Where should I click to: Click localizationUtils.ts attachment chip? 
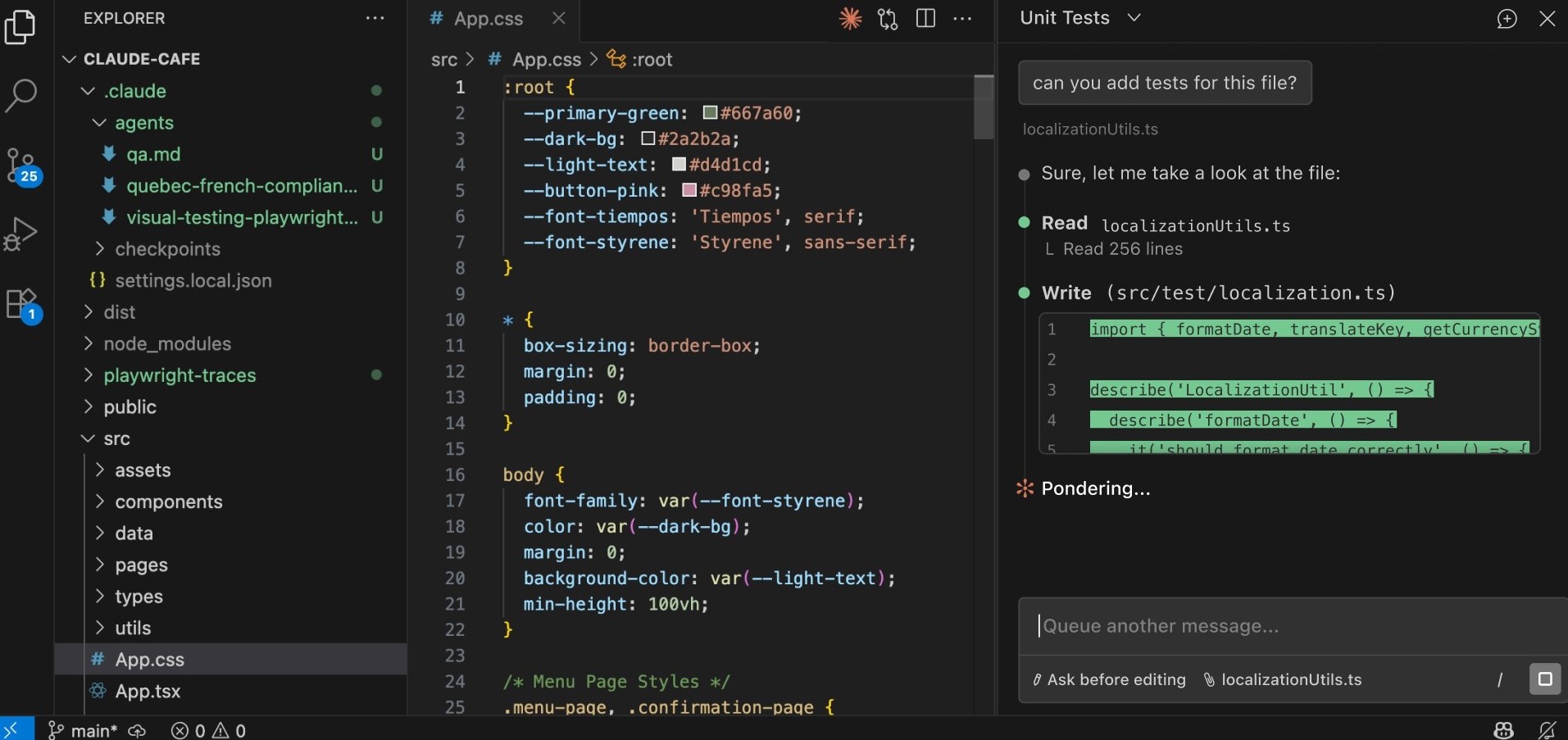point(1283,679)
